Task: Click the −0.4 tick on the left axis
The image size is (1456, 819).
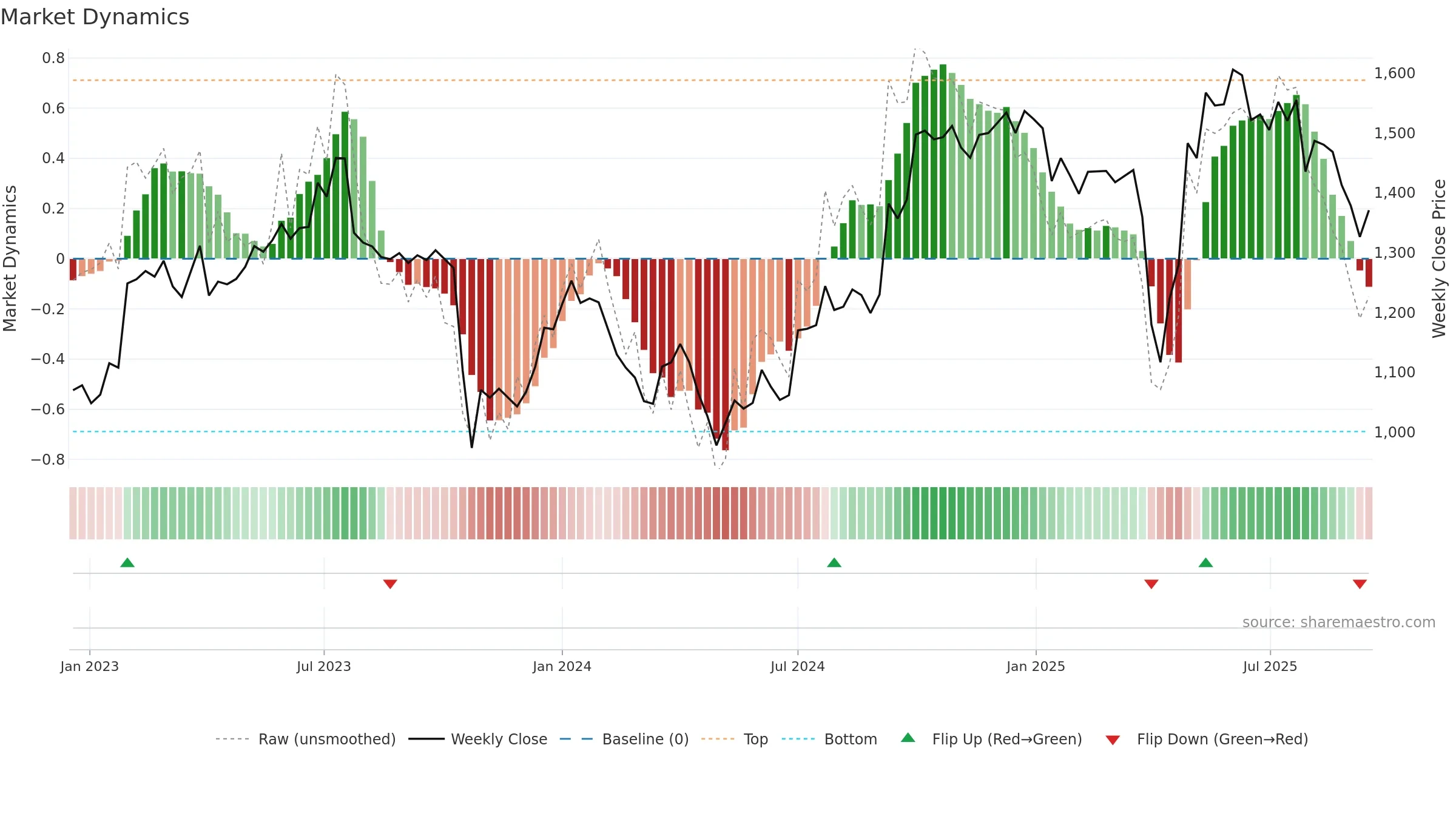Action: [x=48, y=359]
